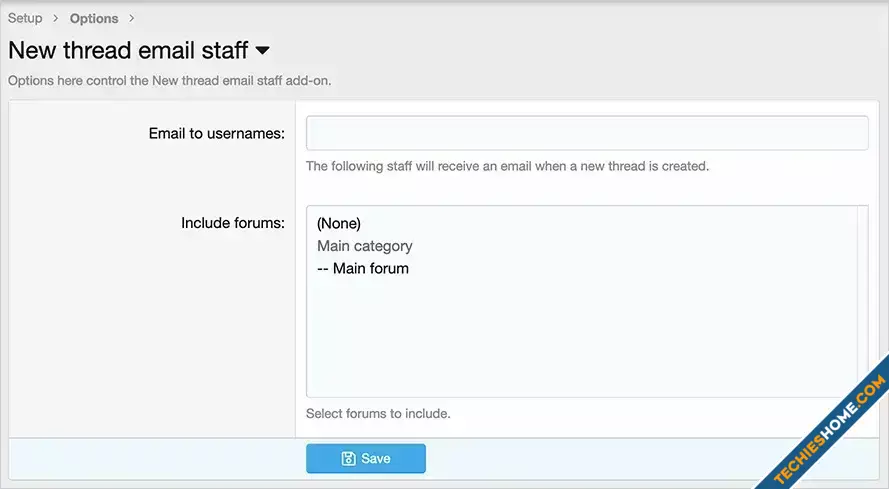Click the "Email to usernames:" label
Image resolution: width=889 pixels, height=489 pixels.
click(x=217, y=133)
